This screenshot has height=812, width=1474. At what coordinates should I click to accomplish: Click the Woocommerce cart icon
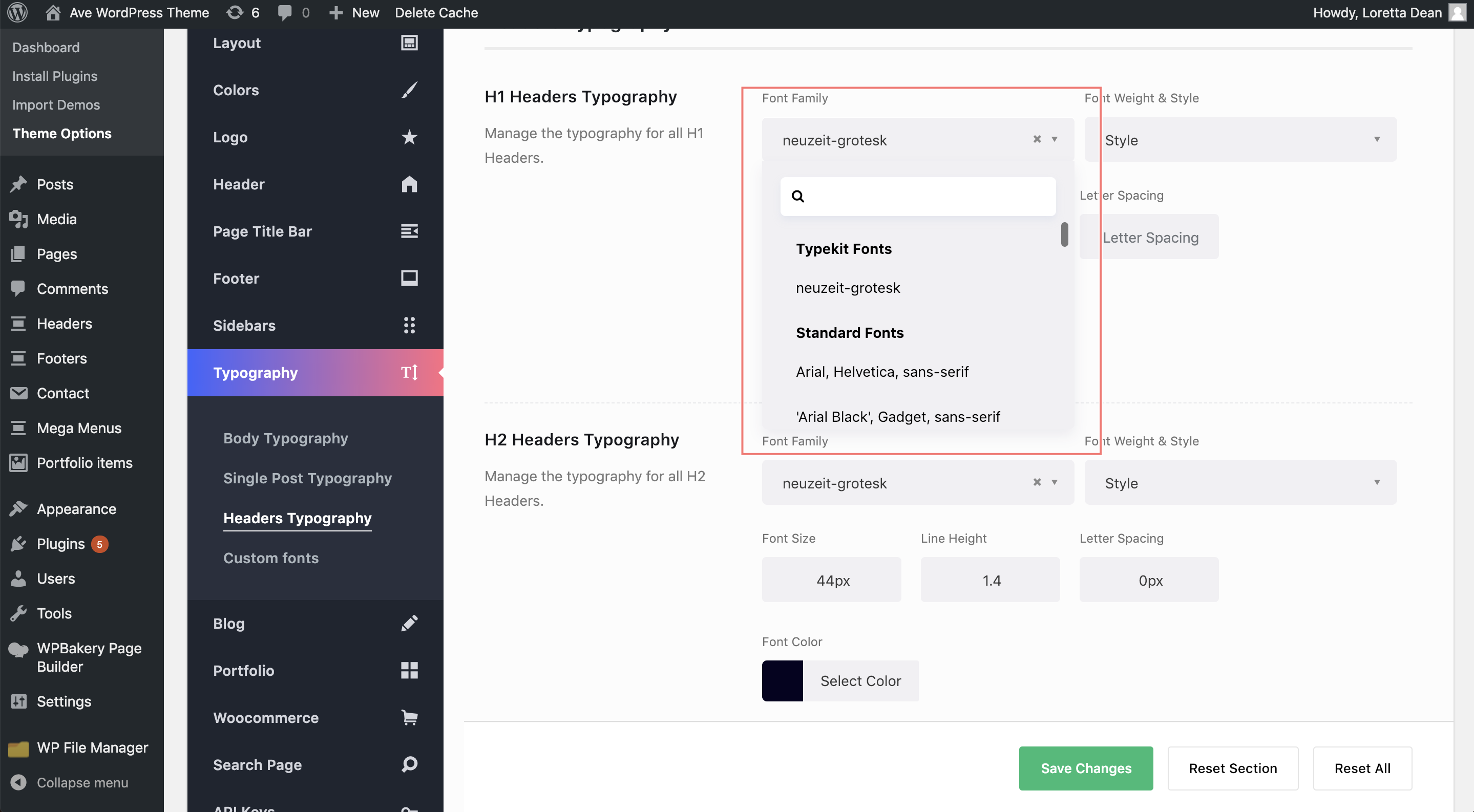[409, 718]
